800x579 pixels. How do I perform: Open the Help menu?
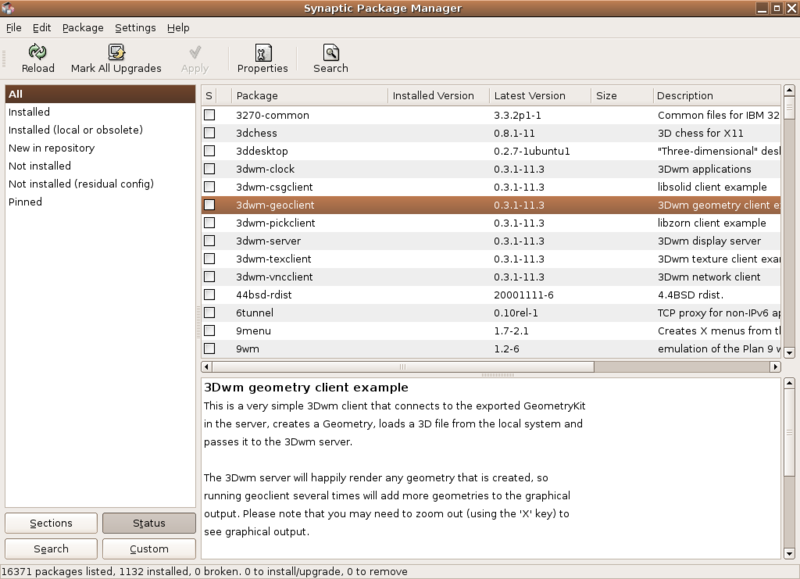[x=178, y=28]
